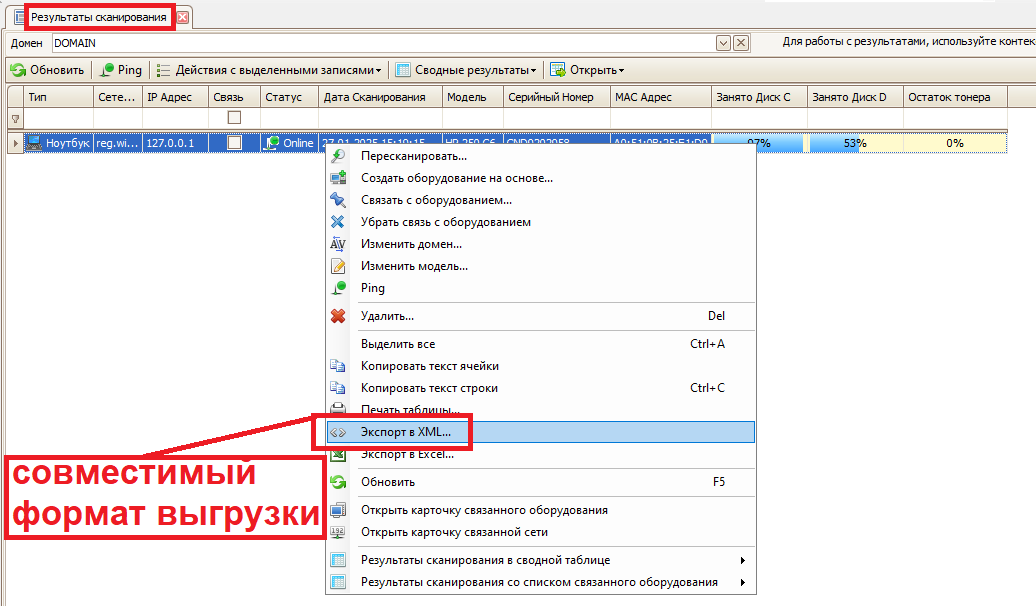Click the green Обновить icon in context menu

338,482
